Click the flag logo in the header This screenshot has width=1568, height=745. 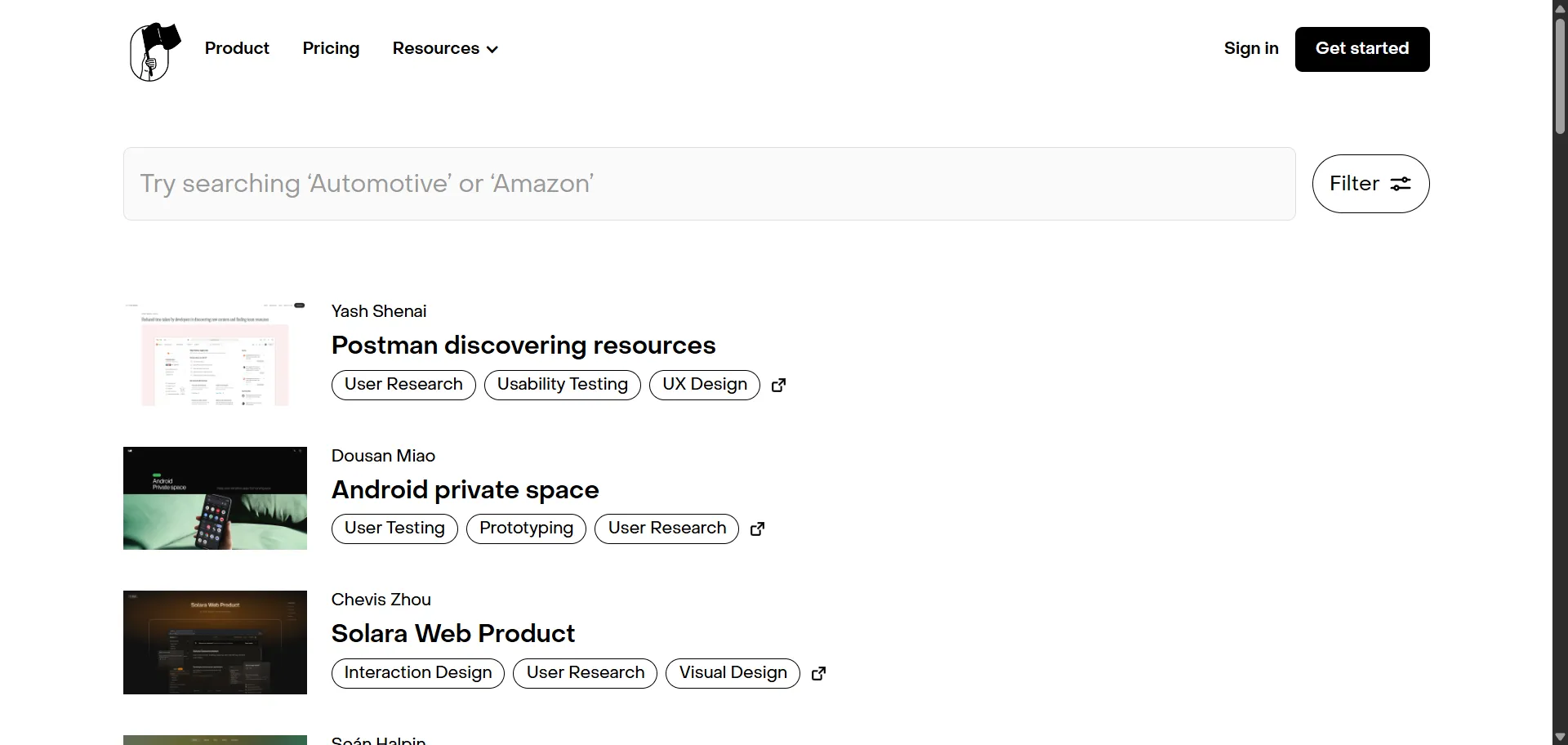tap(154, 51)
